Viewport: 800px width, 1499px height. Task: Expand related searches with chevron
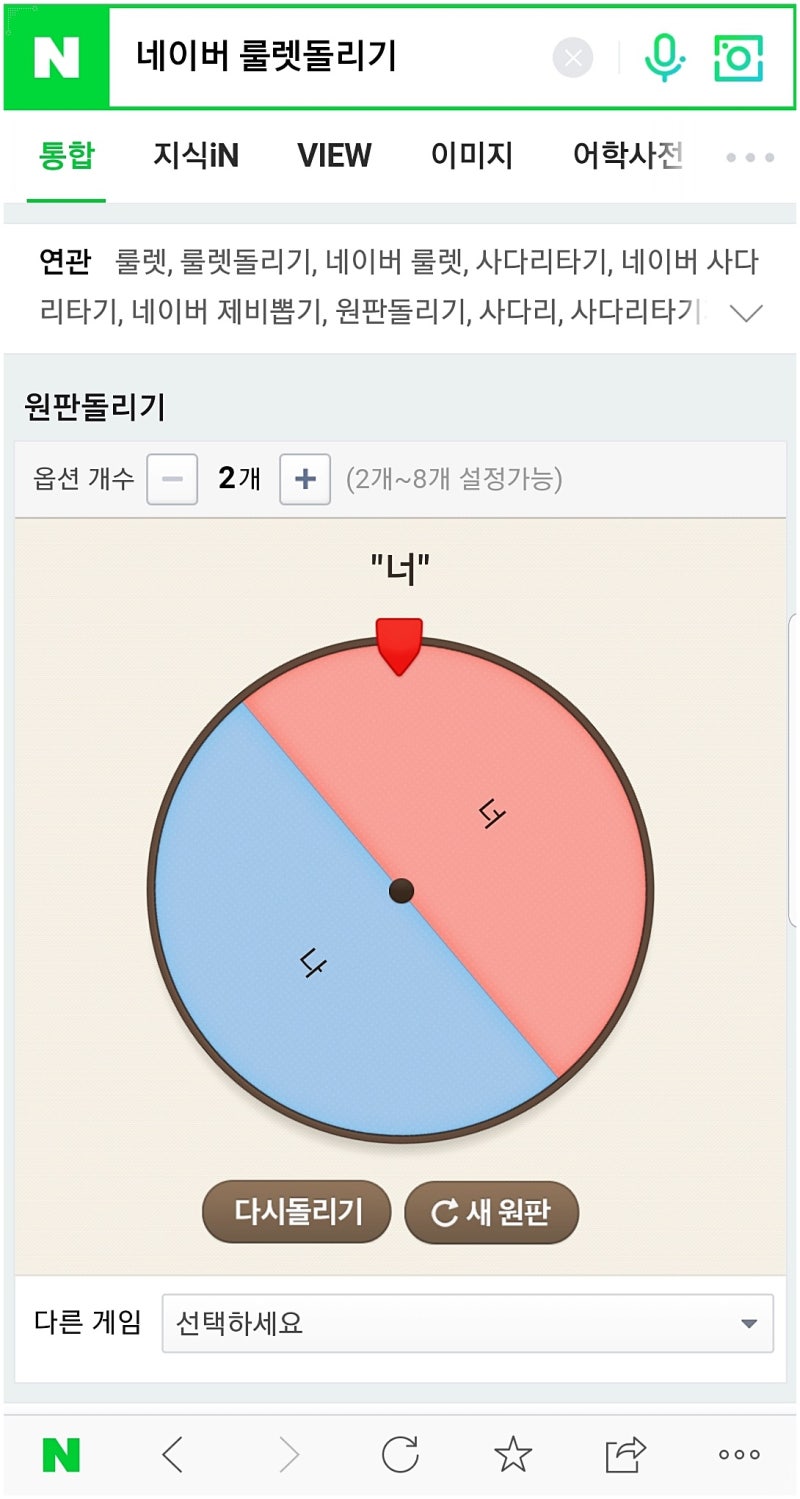tap(746, 314)
